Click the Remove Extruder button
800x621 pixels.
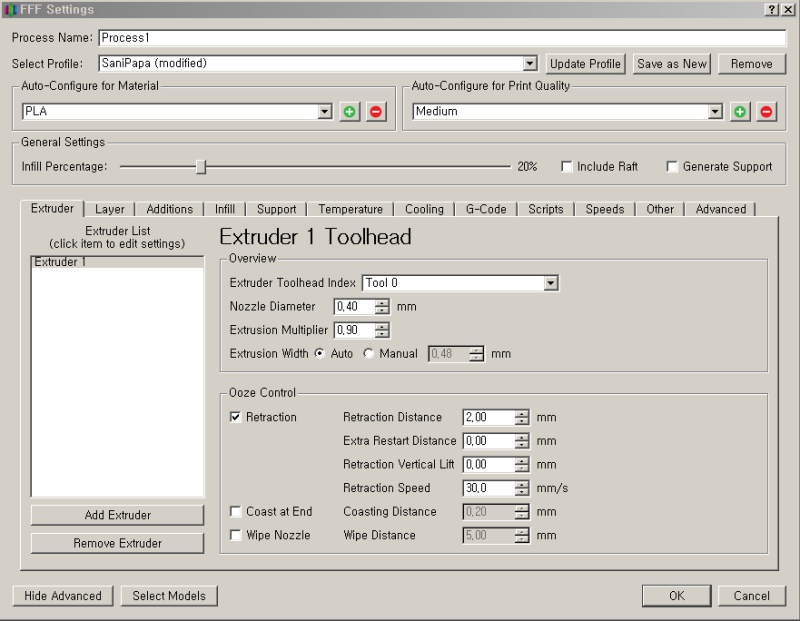[117, 543]
